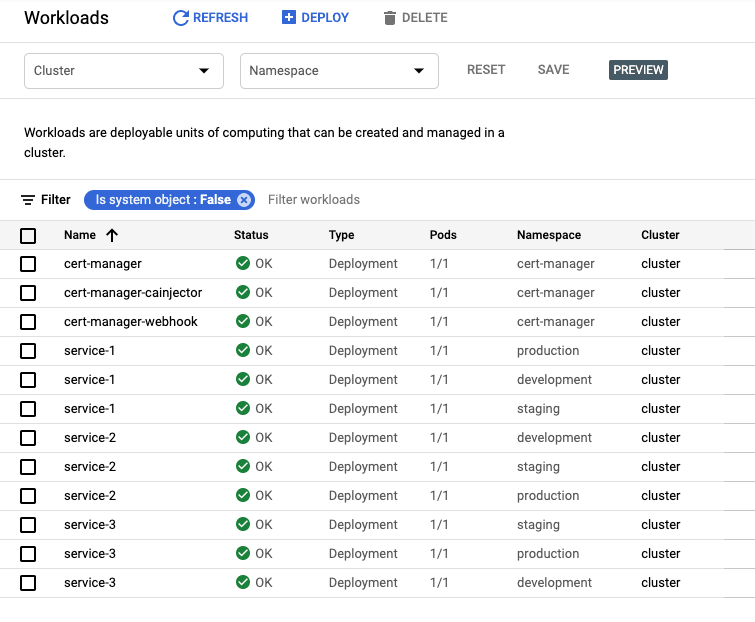Sort by the Status column header

pyautogui.click(x=251, y=236)
